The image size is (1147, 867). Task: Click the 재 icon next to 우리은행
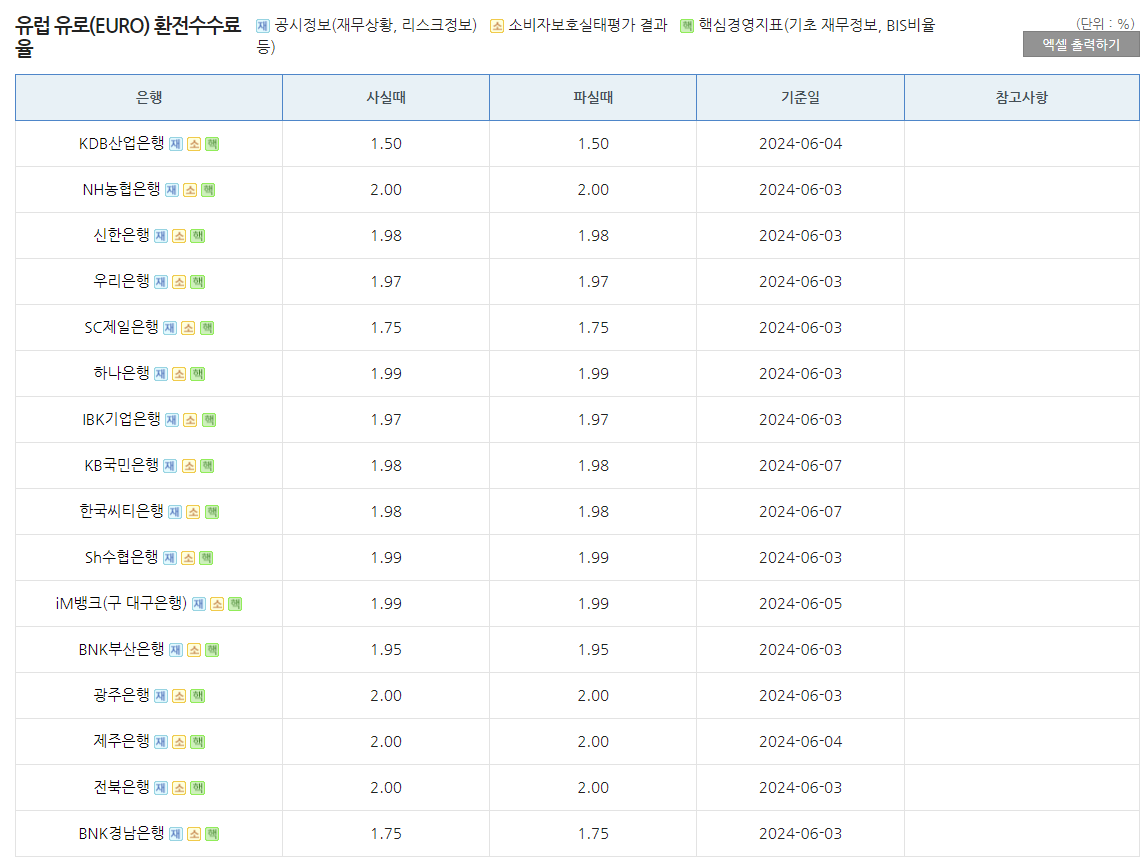160,281
